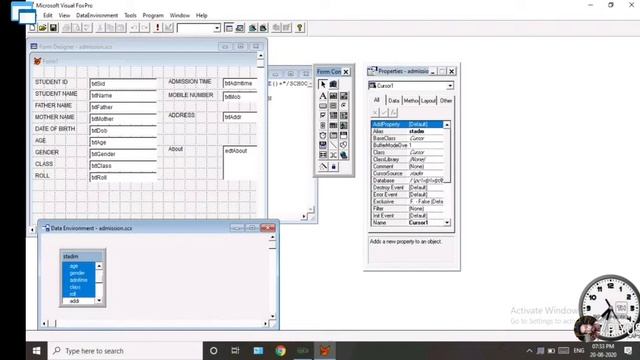
Task: Click the Windows Start button
Action: (x=36, y=351)
